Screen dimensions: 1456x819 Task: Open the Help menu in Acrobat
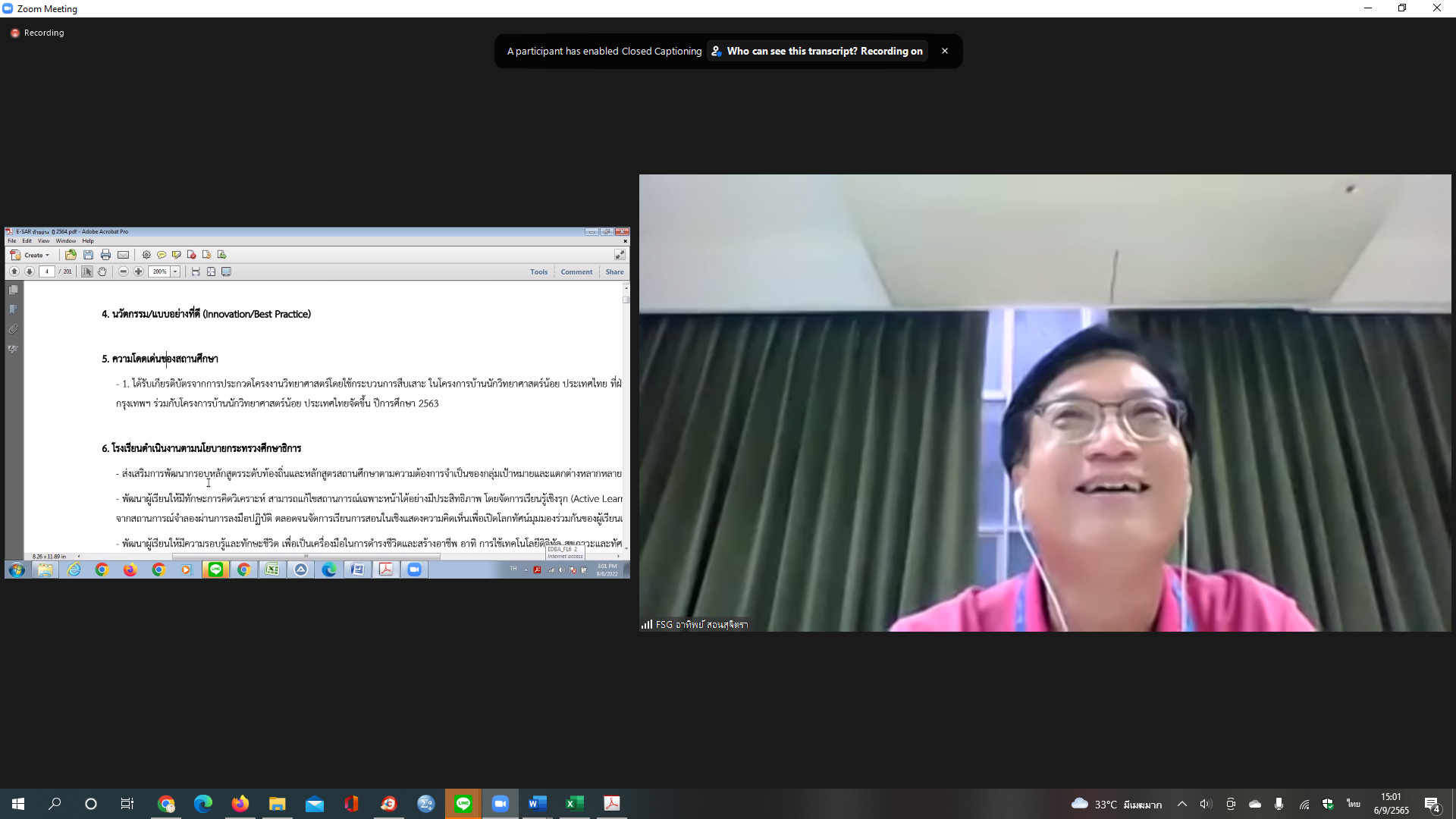[x=88, y=241]
